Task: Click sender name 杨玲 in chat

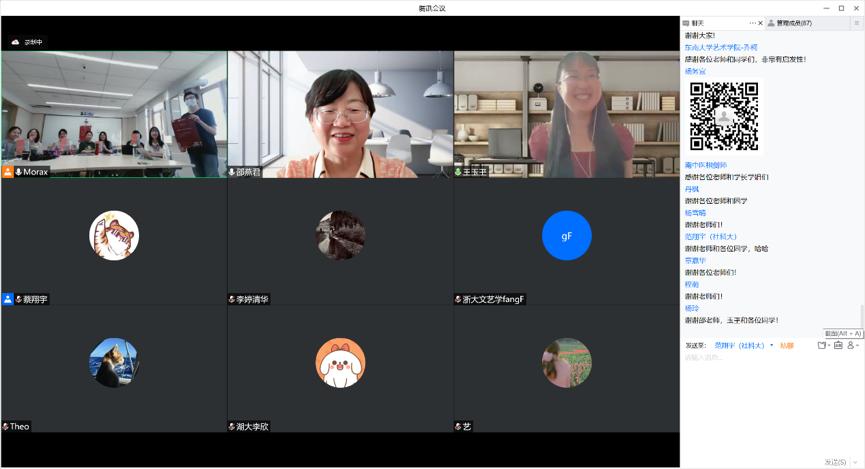Action: [692, 308]
